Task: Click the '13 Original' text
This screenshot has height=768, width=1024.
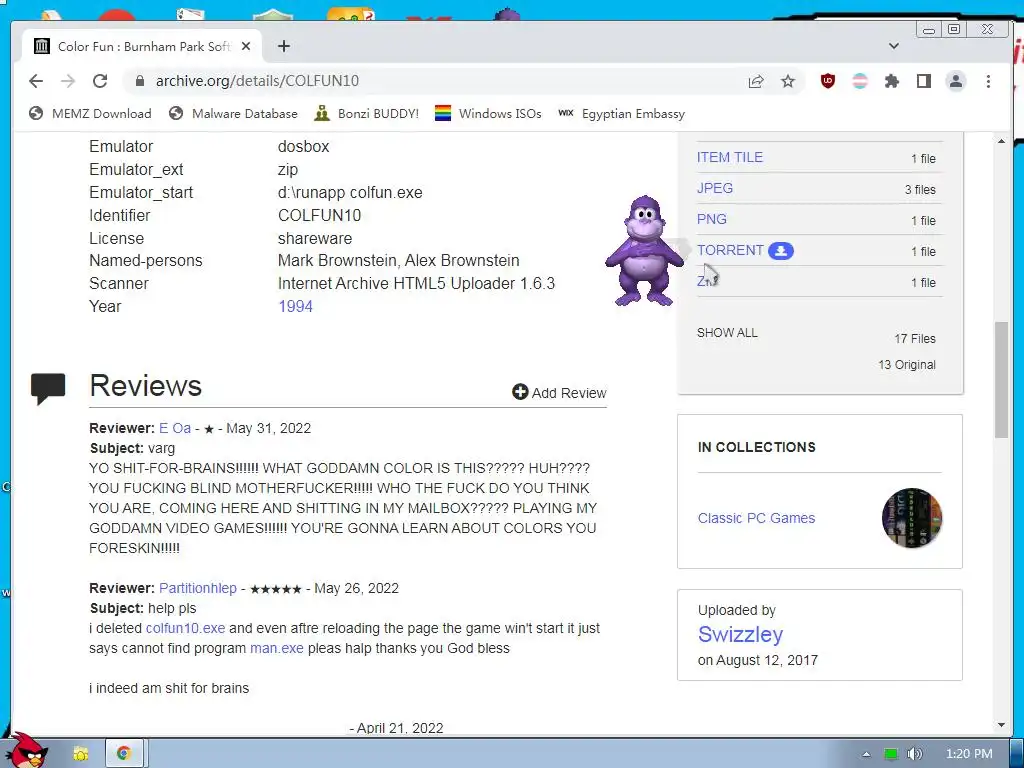Action: 906,364
